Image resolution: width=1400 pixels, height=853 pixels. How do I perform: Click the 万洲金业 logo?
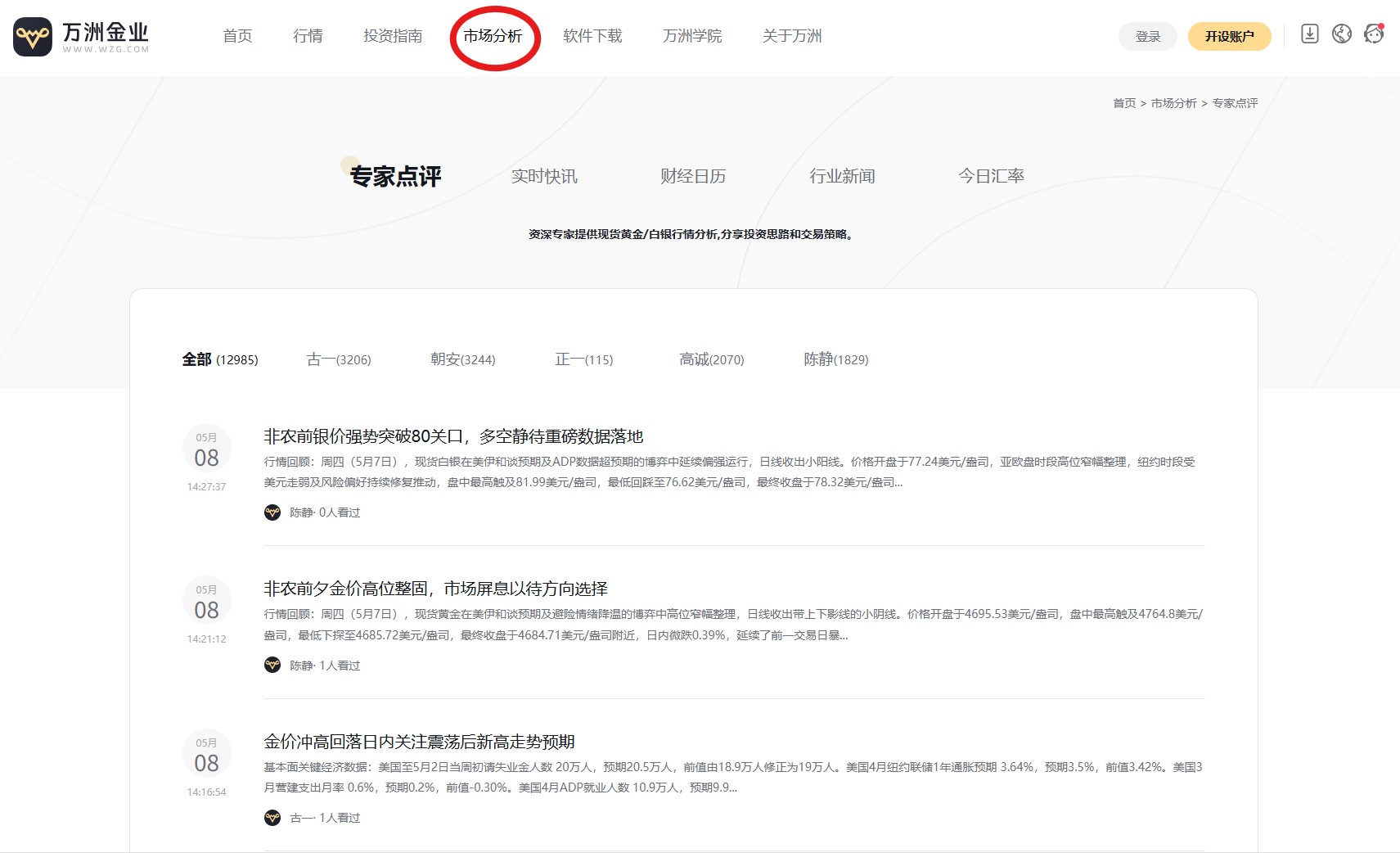point(82,37)
